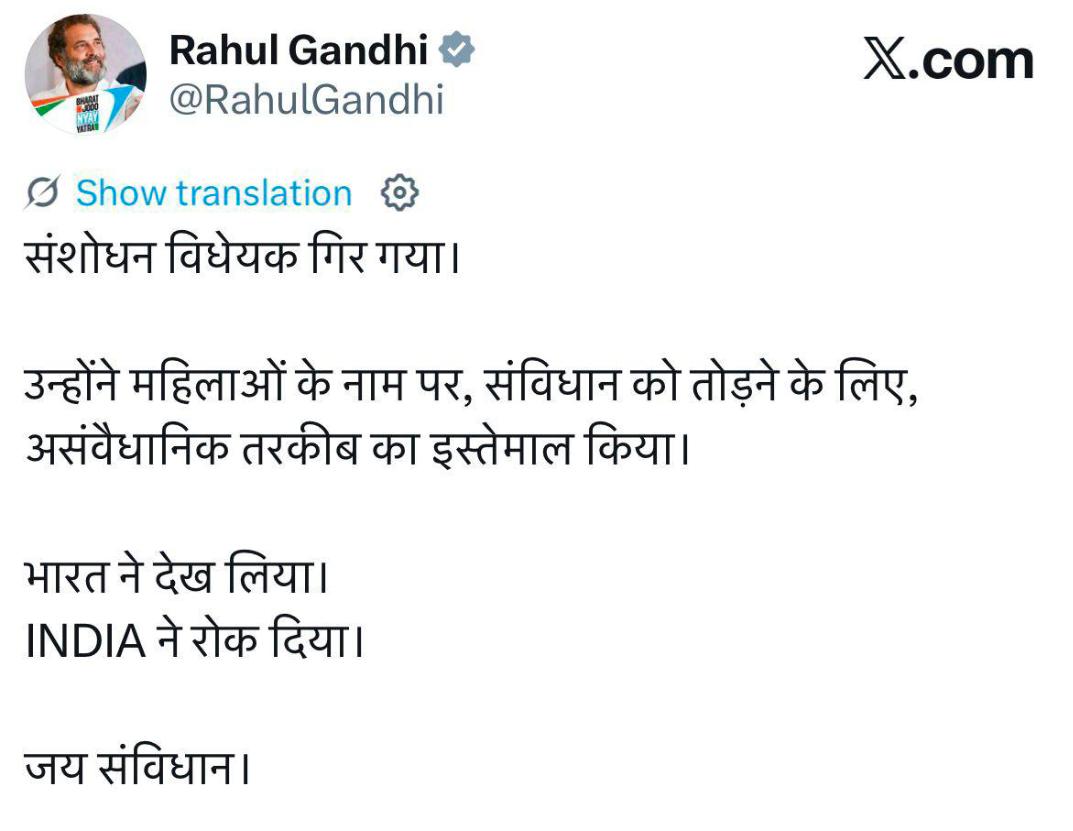This screenshot has height=831, width=1073.
Task: Click the crossed-circle translation icon
Action: [x=43, y=193]
